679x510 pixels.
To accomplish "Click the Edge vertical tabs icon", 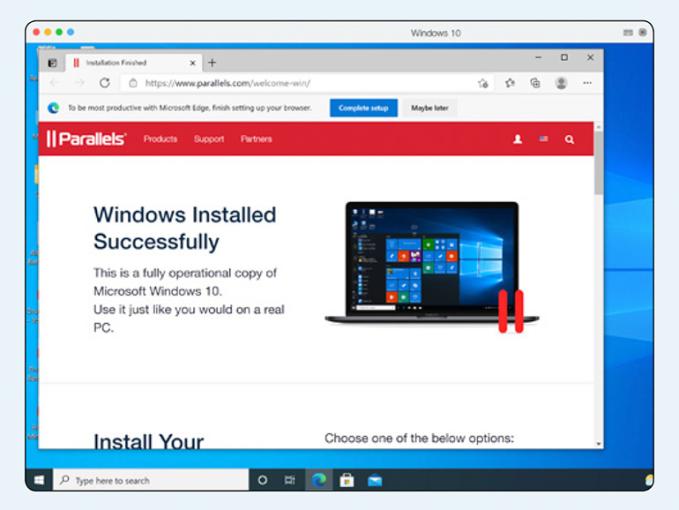I will (52, 63).
